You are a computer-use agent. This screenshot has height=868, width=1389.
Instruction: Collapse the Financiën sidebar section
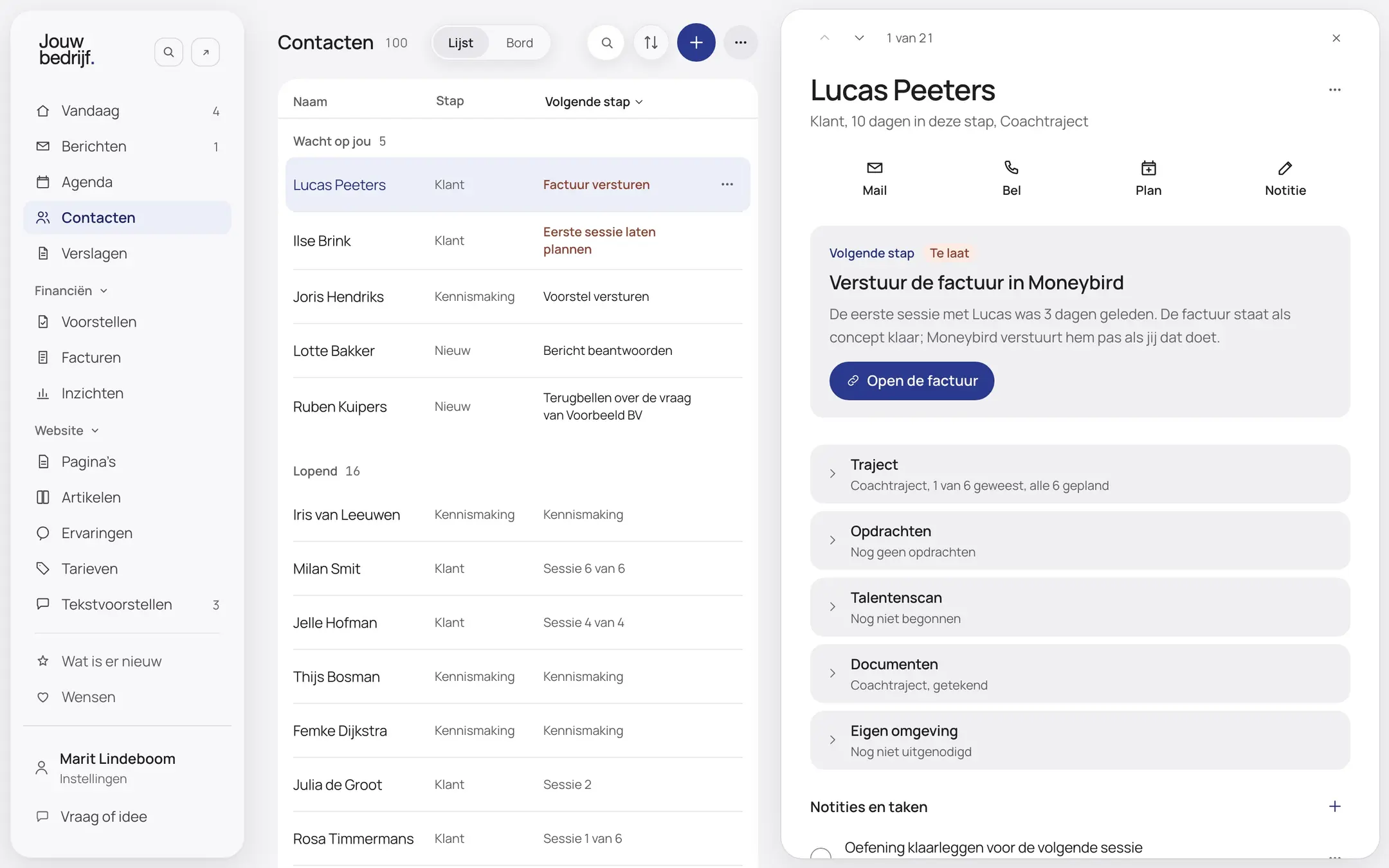pos(71,291)
